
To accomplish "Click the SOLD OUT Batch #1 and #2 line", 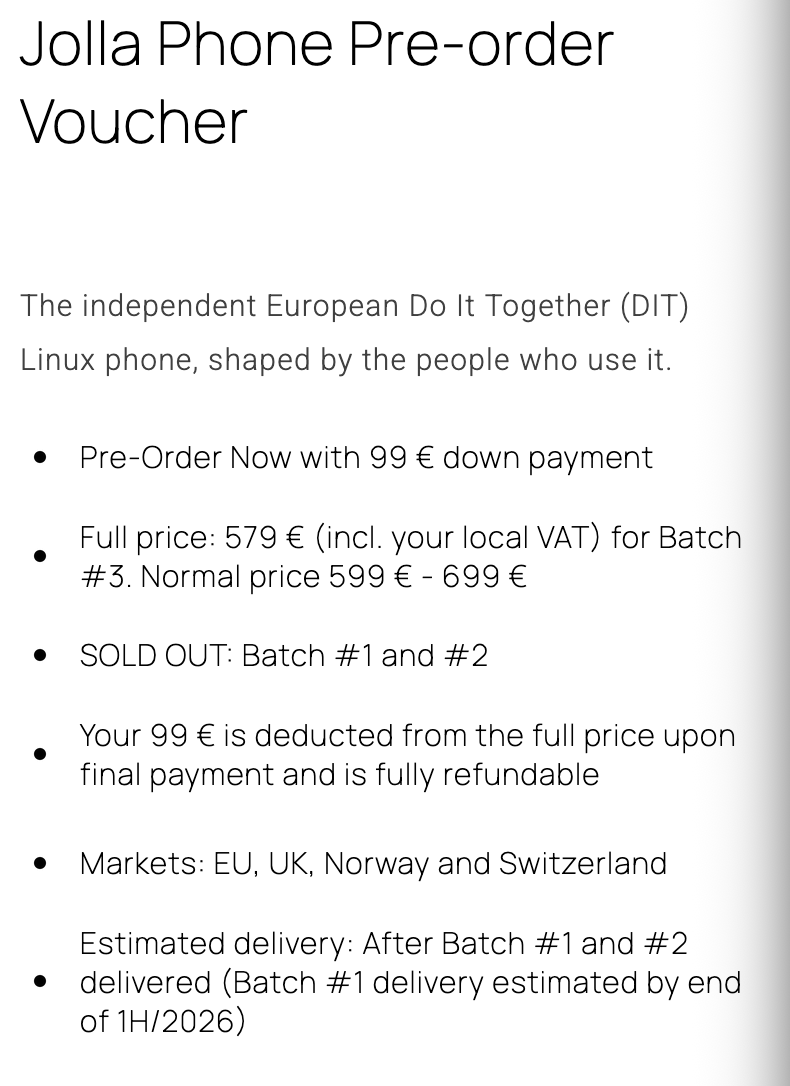I will [284, 655].
